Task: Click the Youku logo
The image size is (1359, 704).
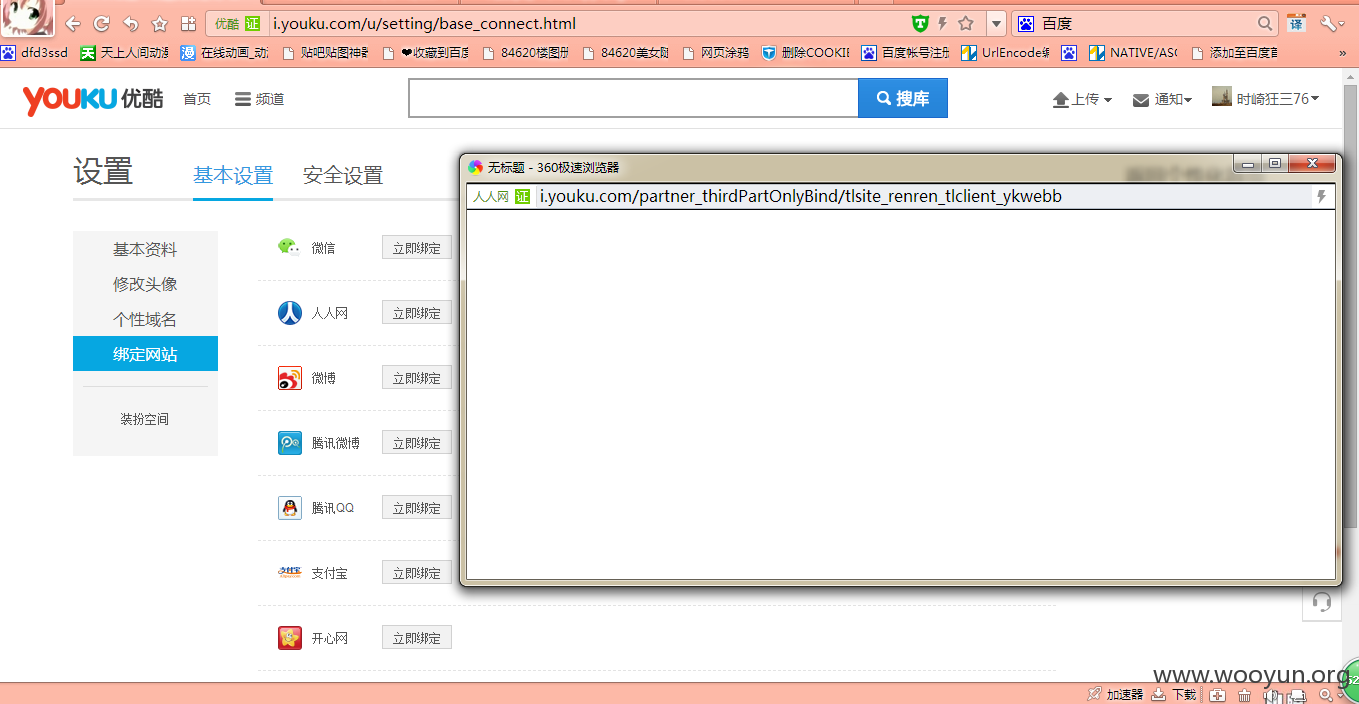Action: pyautogui.click(x=93, y=99)
